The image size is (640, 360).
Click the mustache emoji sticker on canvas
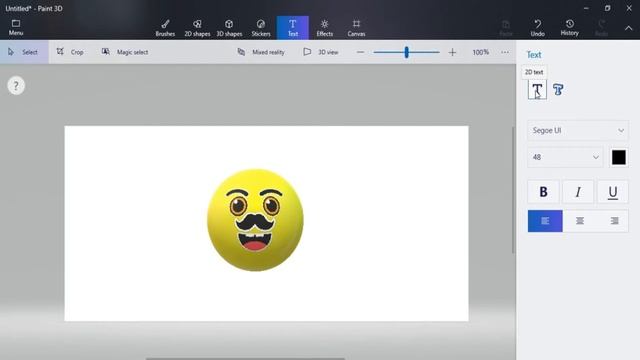[x=255, y=220]
